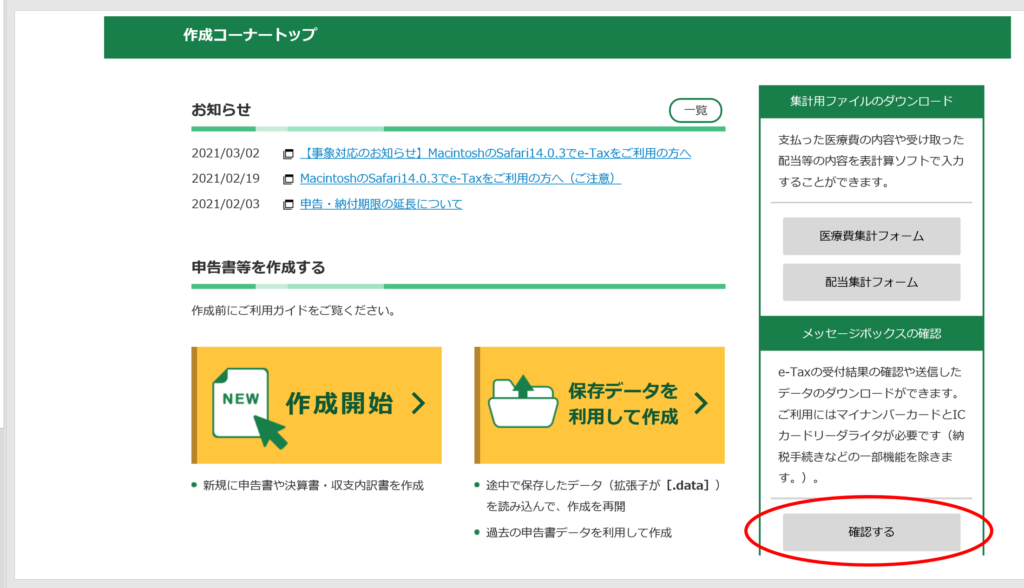Click the 申告書等を作成する heading

tap(258, 267)
